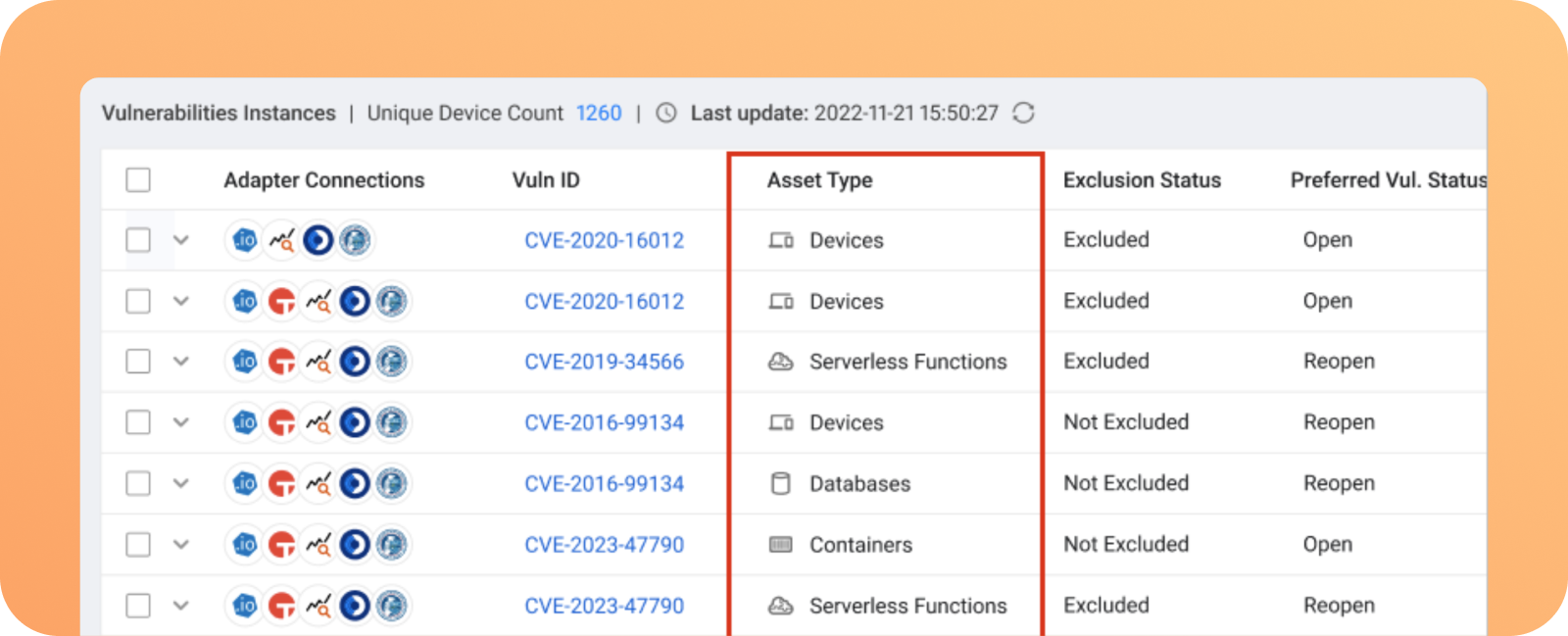The image size is (1568, 636).
Task: Click 'Reopen' in the Databases row
Action: (1339, 483)
